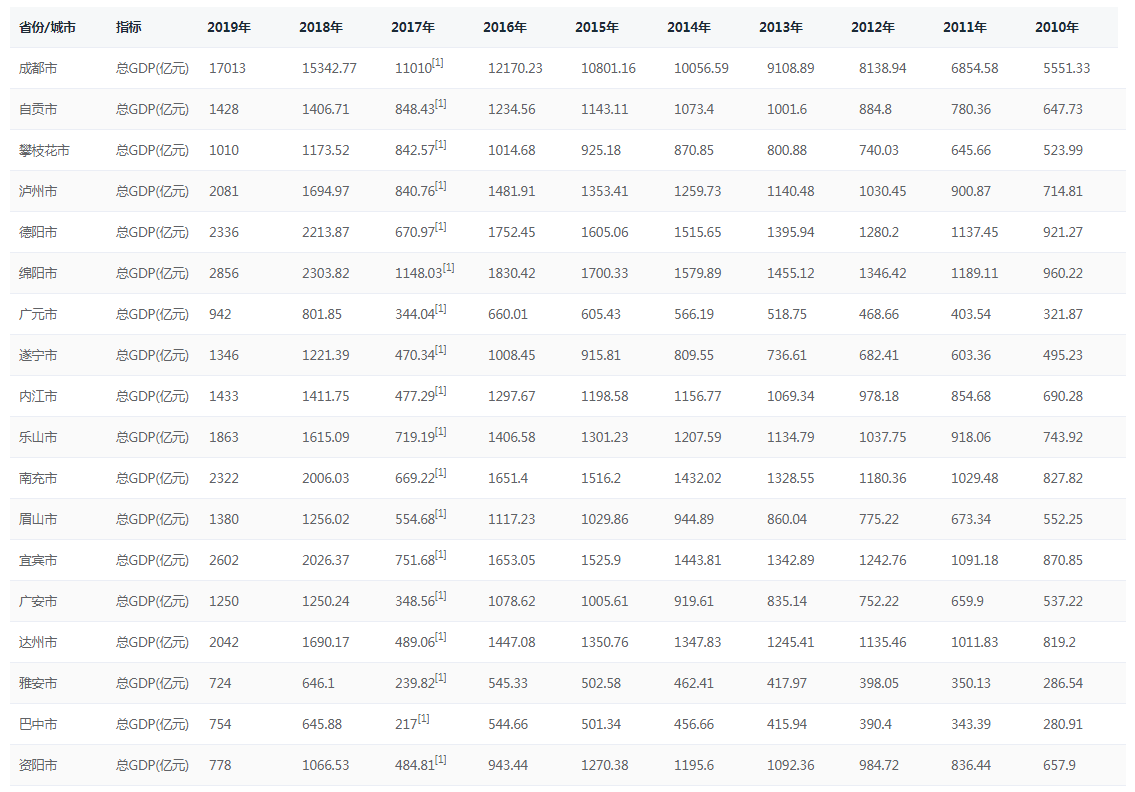
Task: Select the 宜宾市 city name
Action: click(x=38, y=560)
